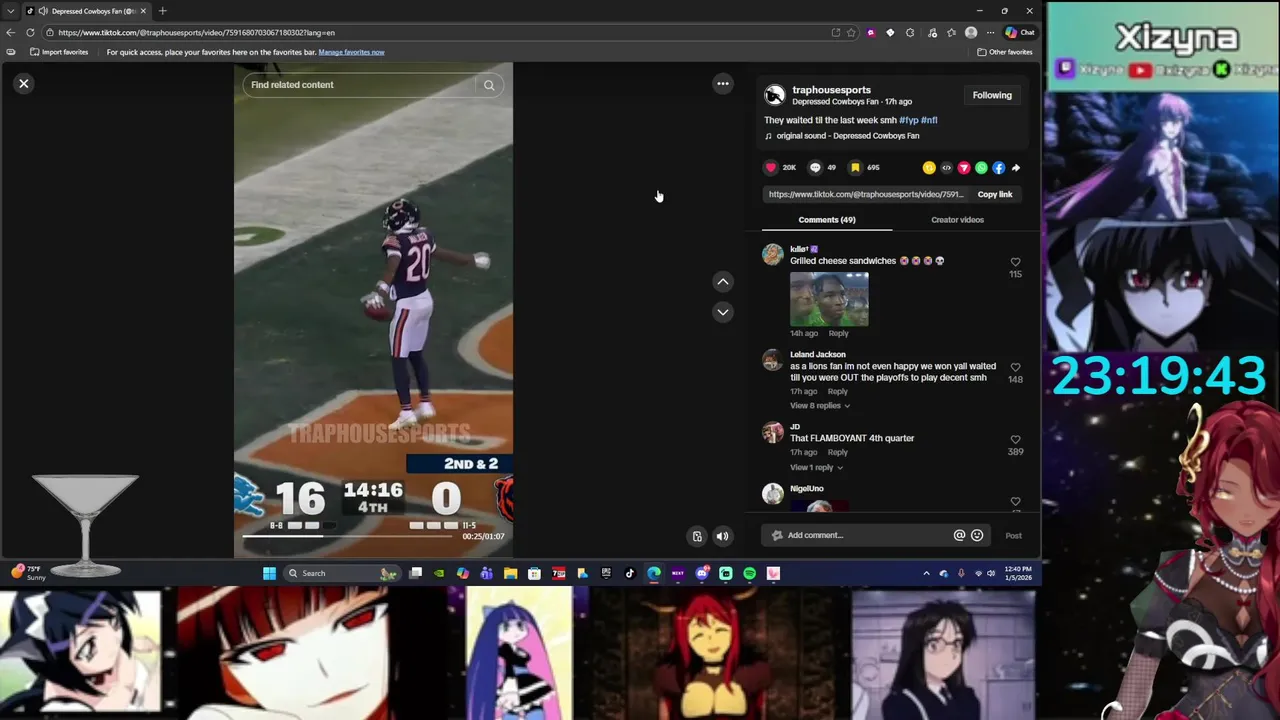The height and width of the screenshot is (720, 1280).
Task: Switch to the Comments (49) tab
Action: click(x=827, y=220)
